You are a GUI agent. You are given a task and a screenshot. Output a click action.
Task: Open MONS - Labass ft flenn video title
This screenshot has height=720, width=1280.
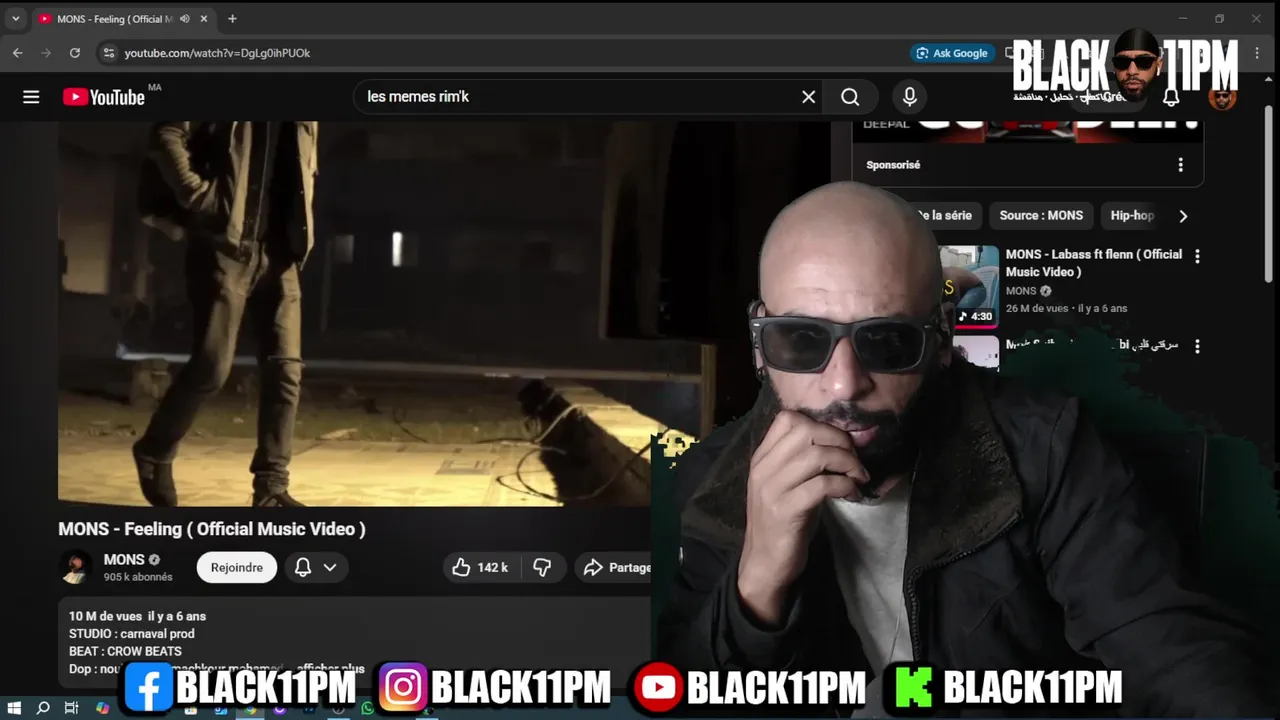coord(1093,263)
